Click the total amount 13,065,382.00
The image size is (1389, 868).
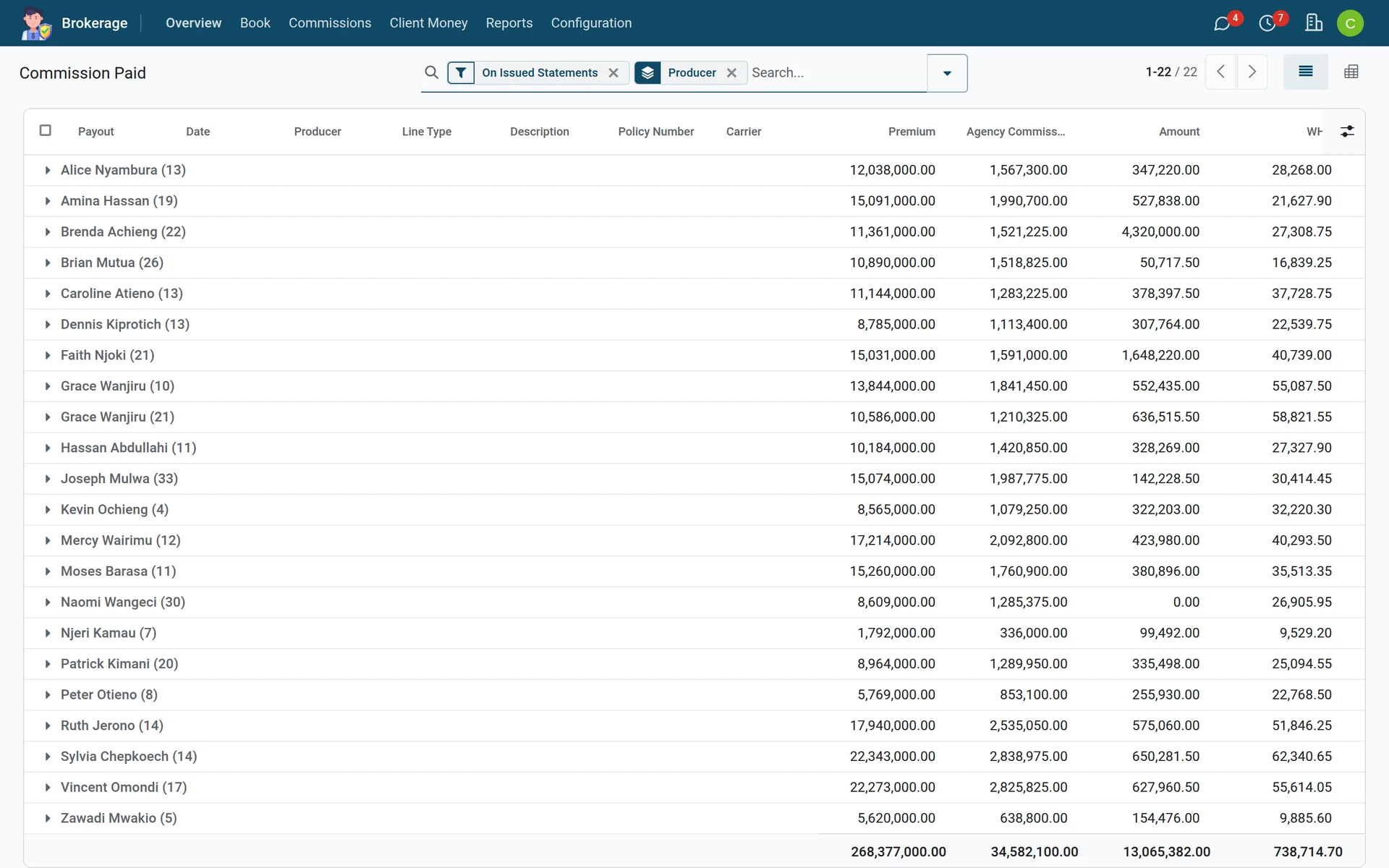pos(1166,852)
